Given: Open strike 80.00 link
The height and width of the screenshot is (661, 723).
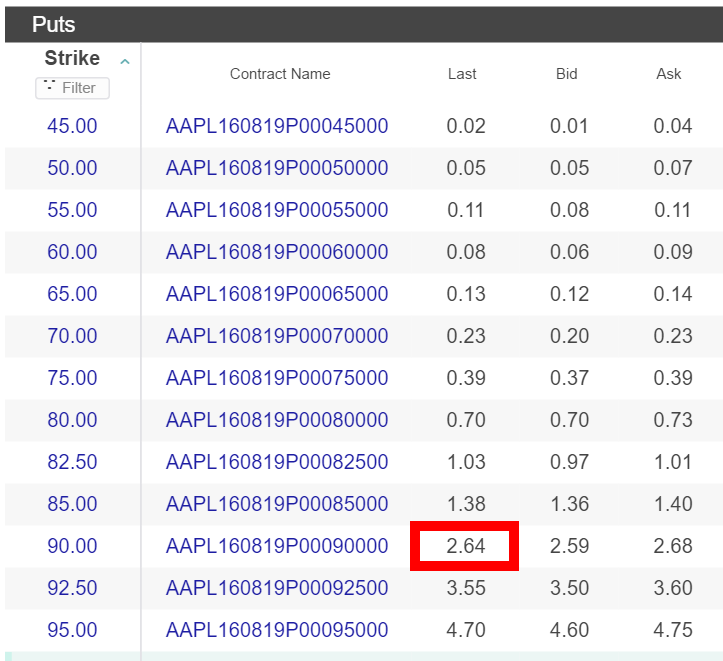Looking at the screenshot, I should [x=72, y=419].
